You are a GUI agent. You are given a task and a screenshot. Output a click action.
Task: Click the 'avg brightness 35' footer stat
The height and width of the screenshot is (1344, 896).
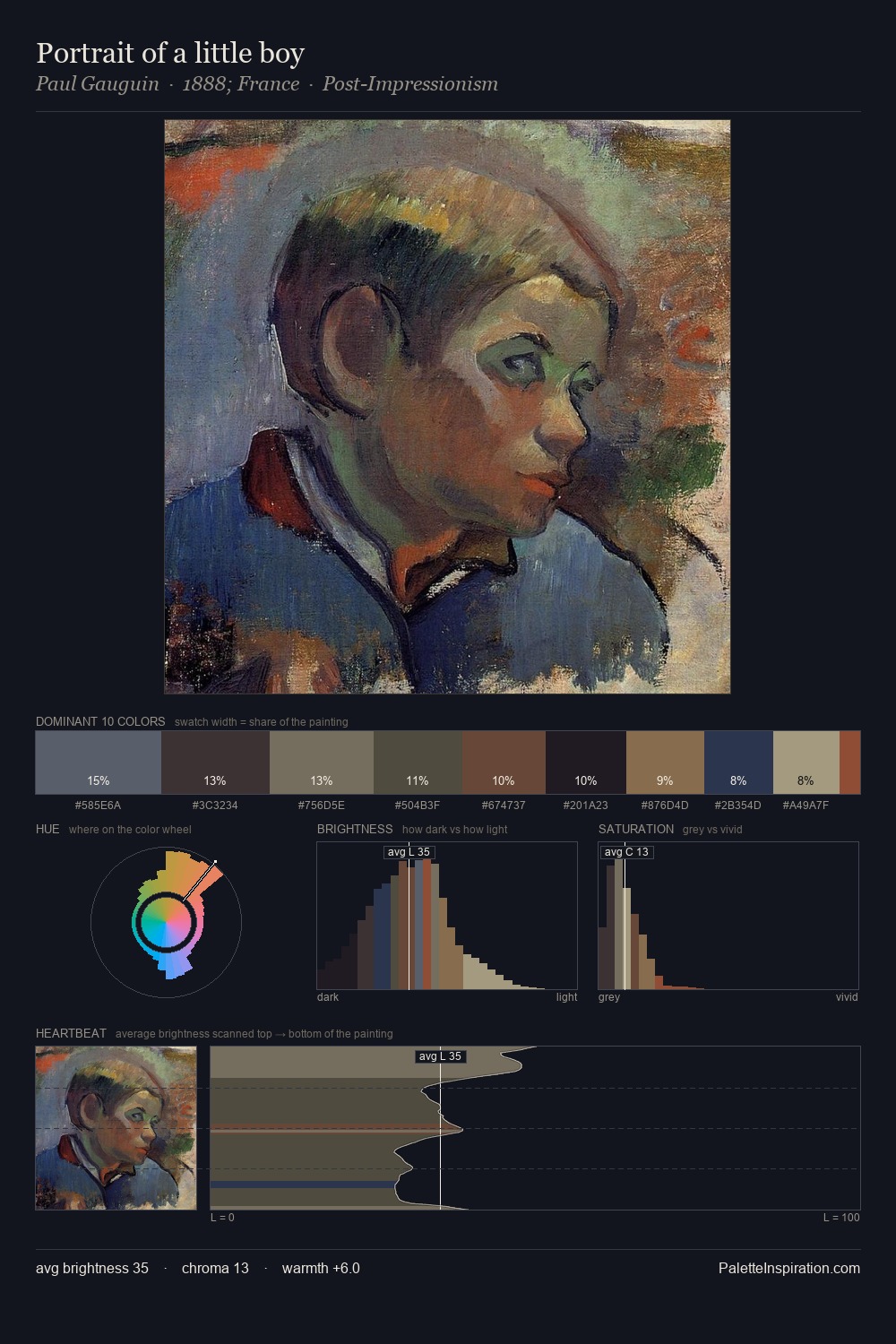(92, 1268)
